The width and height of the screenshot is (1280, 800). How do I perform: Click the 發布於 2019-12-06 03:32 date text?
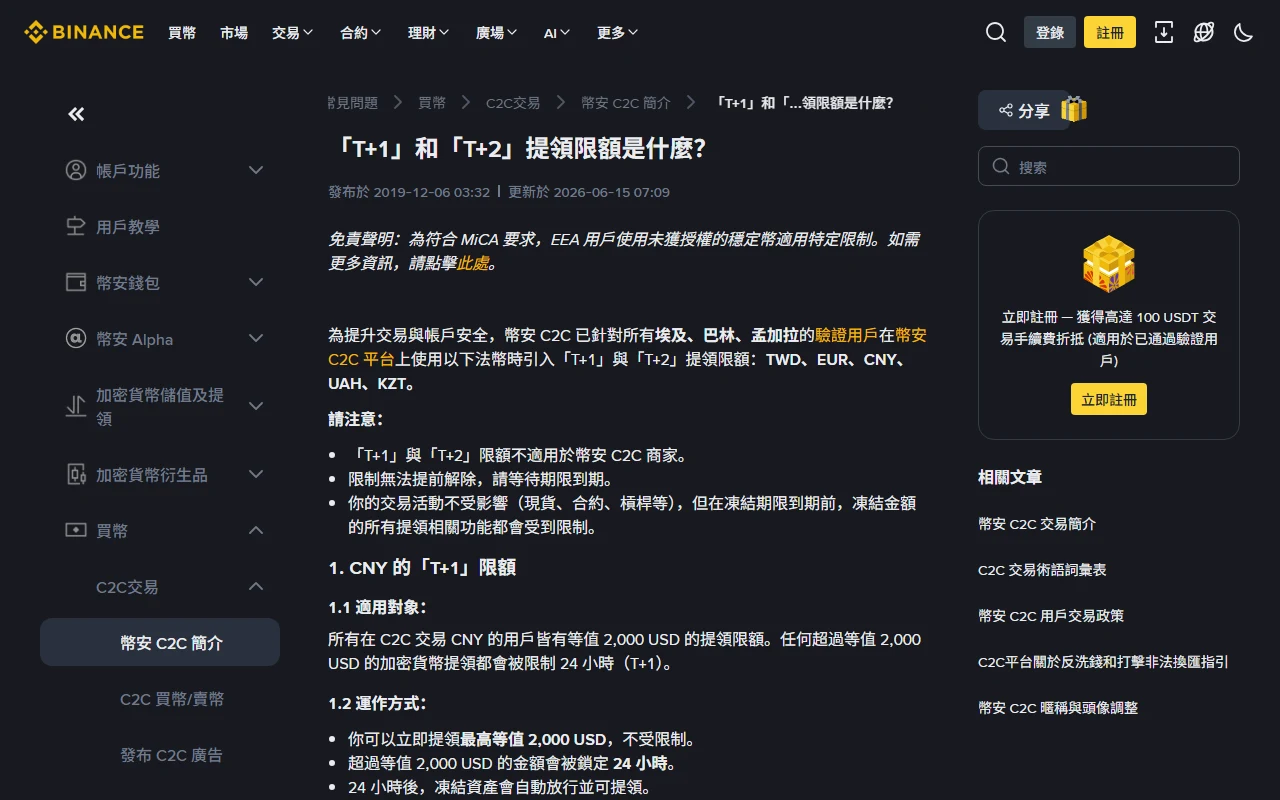coord(409,191)
